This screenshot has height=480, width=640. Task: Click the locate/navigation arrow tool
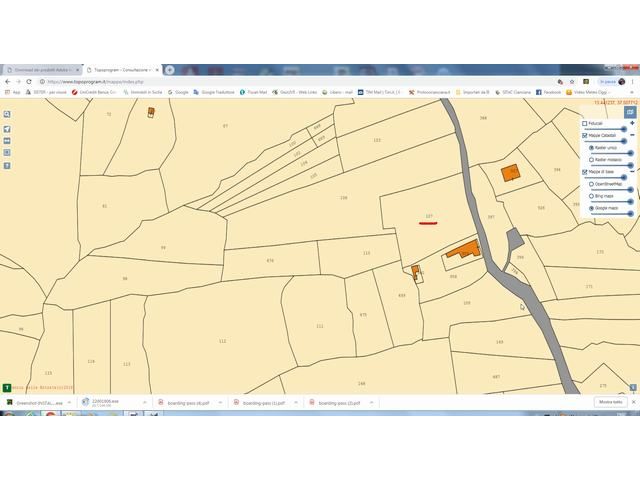pyautogui.click(x=7, y=127)
